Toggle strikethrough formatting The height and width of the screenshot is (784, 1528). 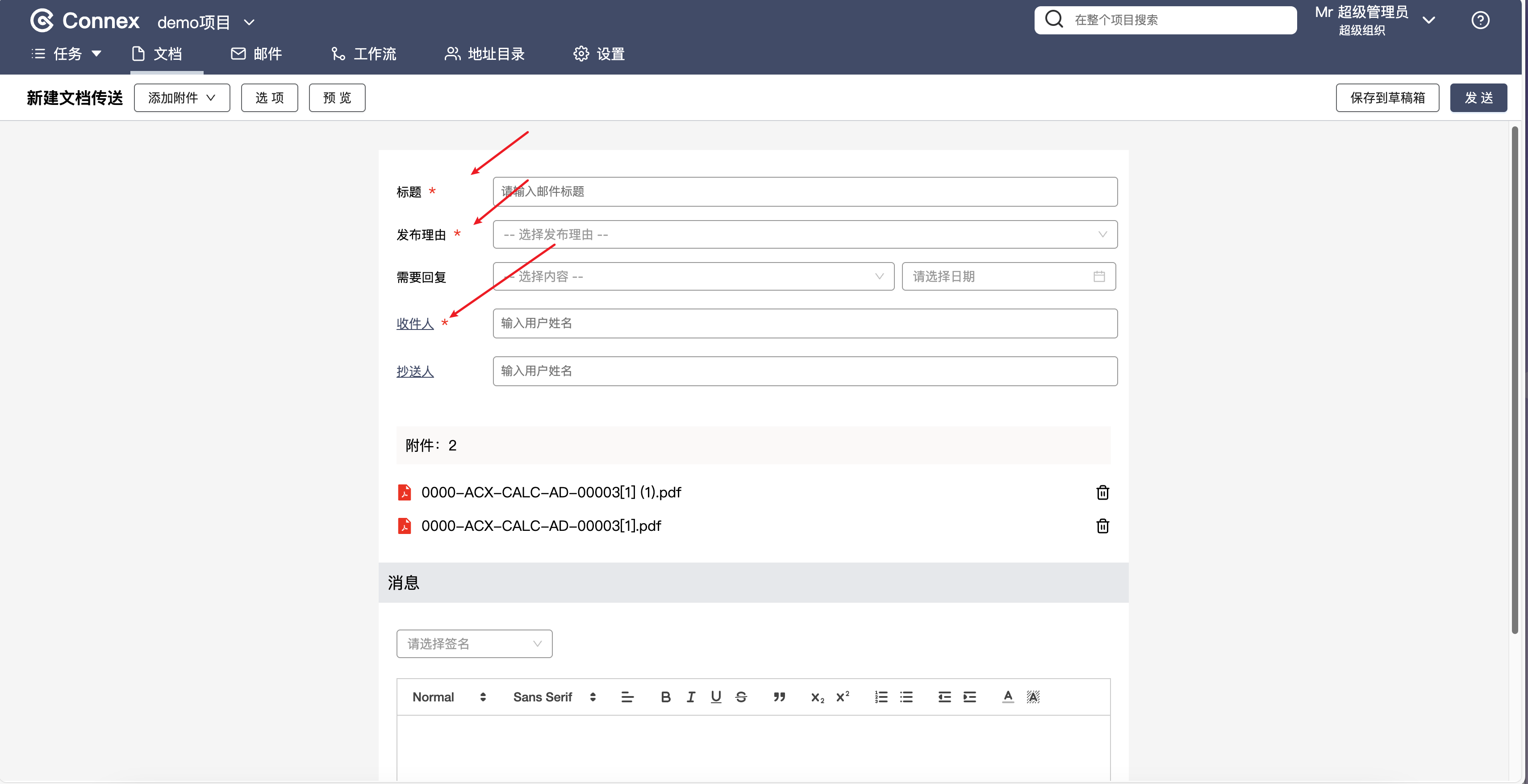coord(742,697)
